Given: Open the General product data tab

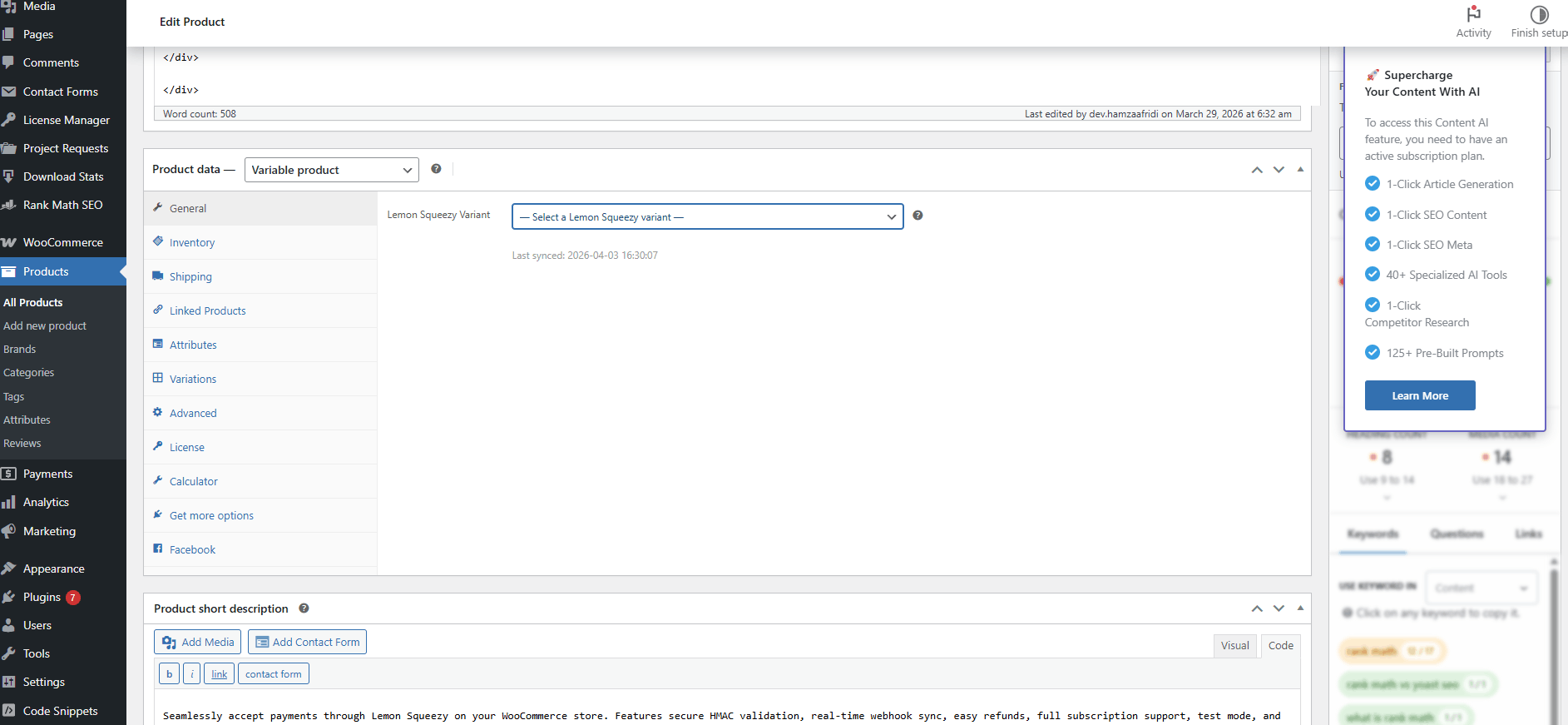Looking at the screenshot, I should (x=260, y=208).
